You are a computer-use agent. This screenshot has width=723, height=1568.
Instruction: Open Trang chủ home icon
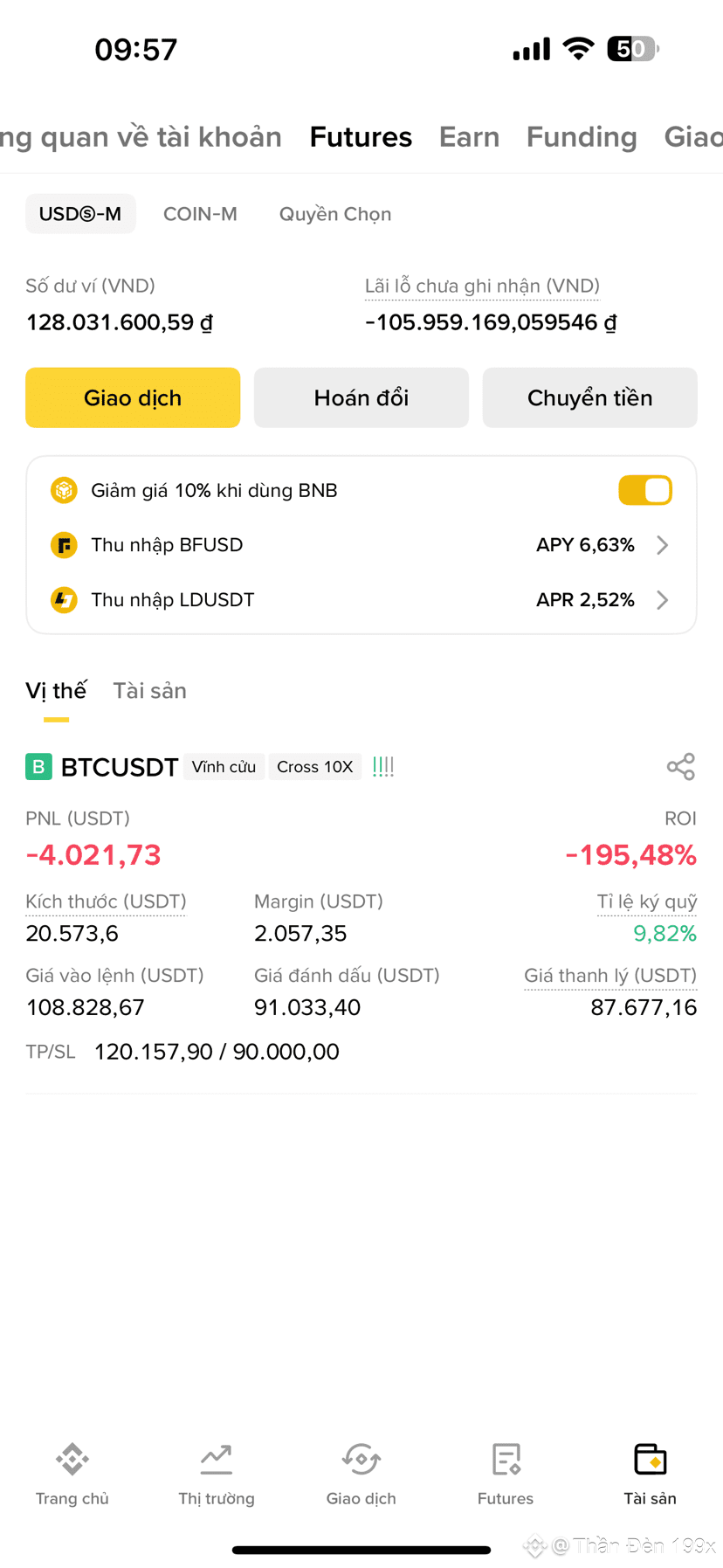(x=72, y=1459)
